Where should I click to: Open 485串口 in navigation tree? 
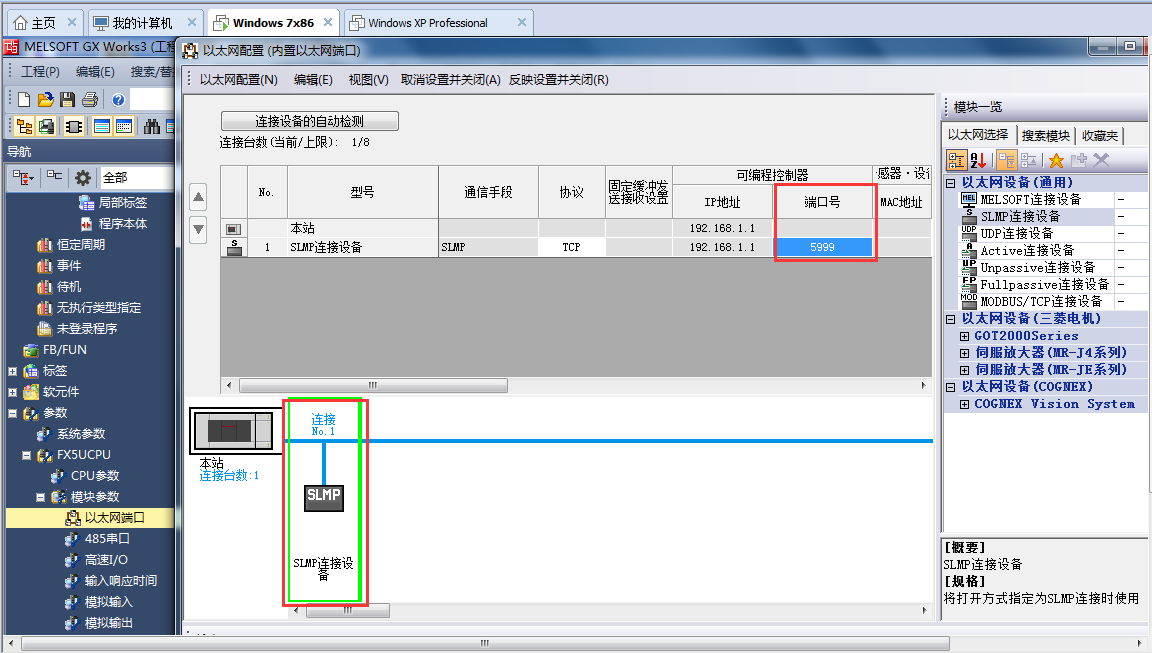107,539
